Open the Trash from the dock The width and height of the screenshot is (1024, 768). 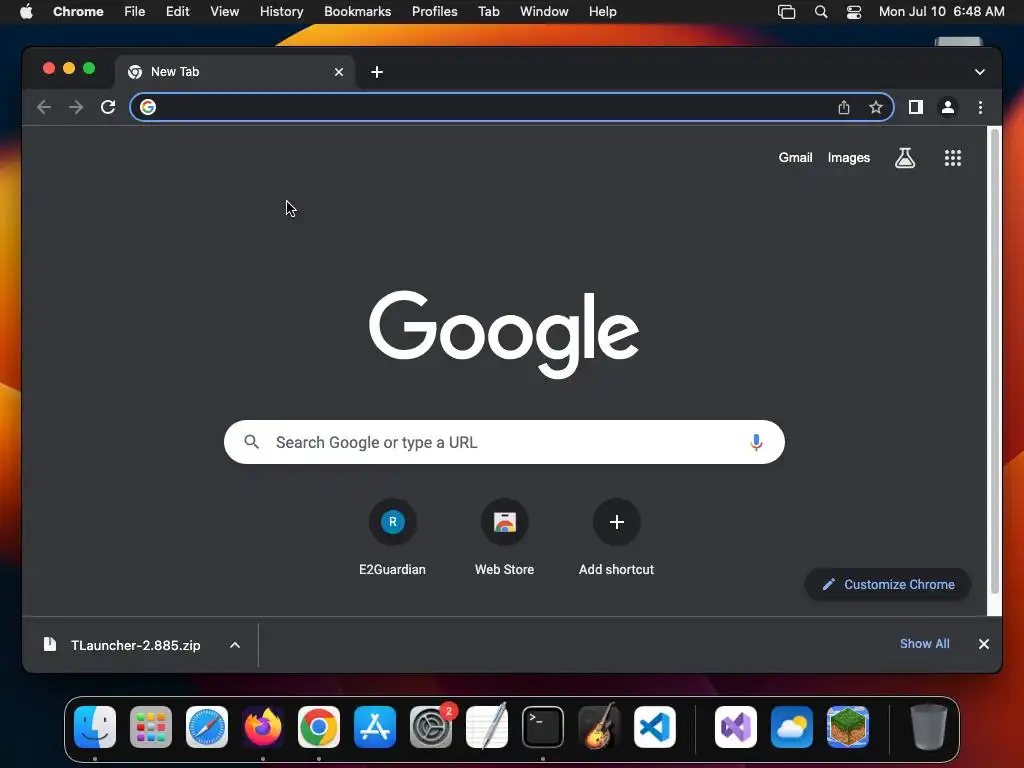click(x=929, y=727)
